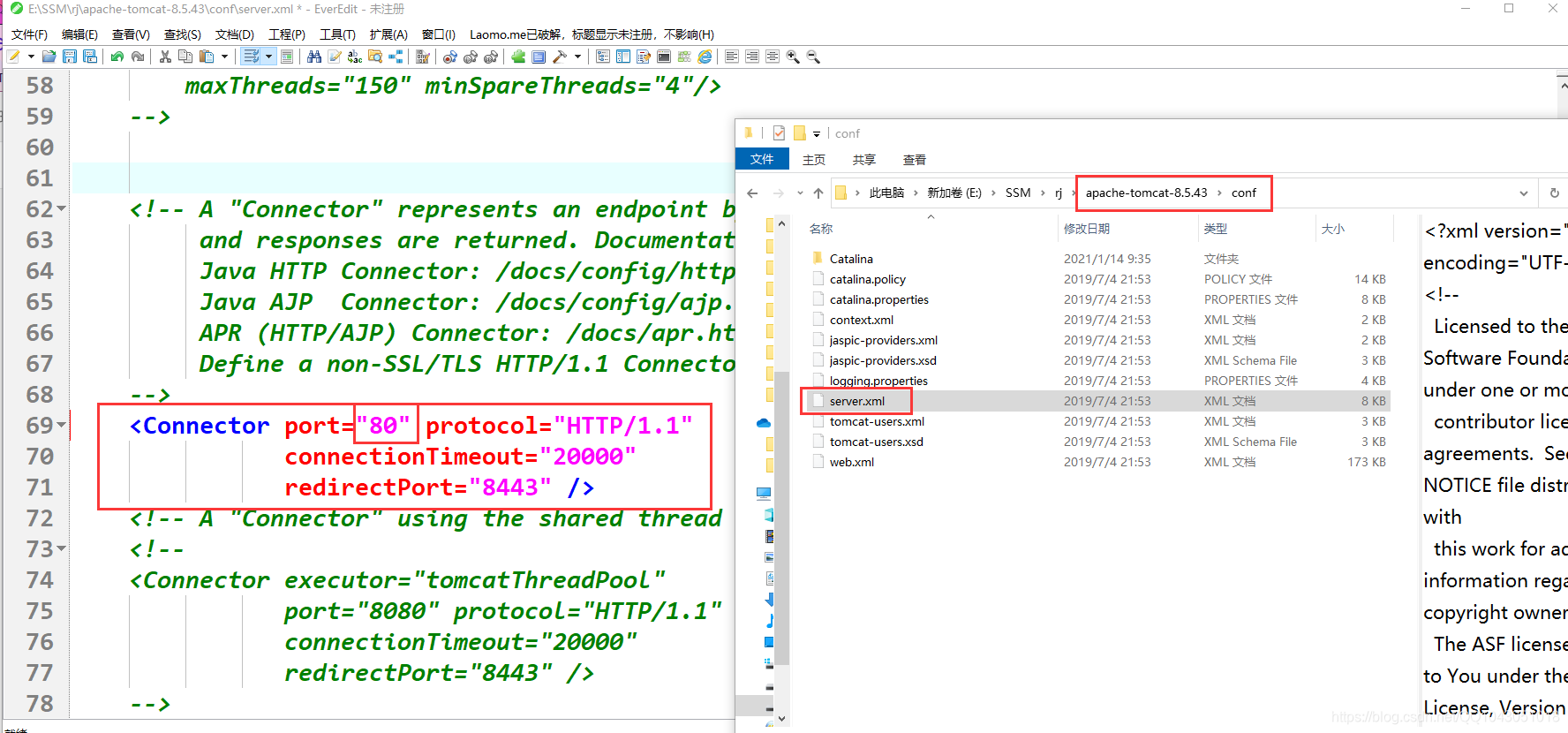Open the word wrap mode dropdown arrow
This screenshot has width=1568, height=733.
268,57
